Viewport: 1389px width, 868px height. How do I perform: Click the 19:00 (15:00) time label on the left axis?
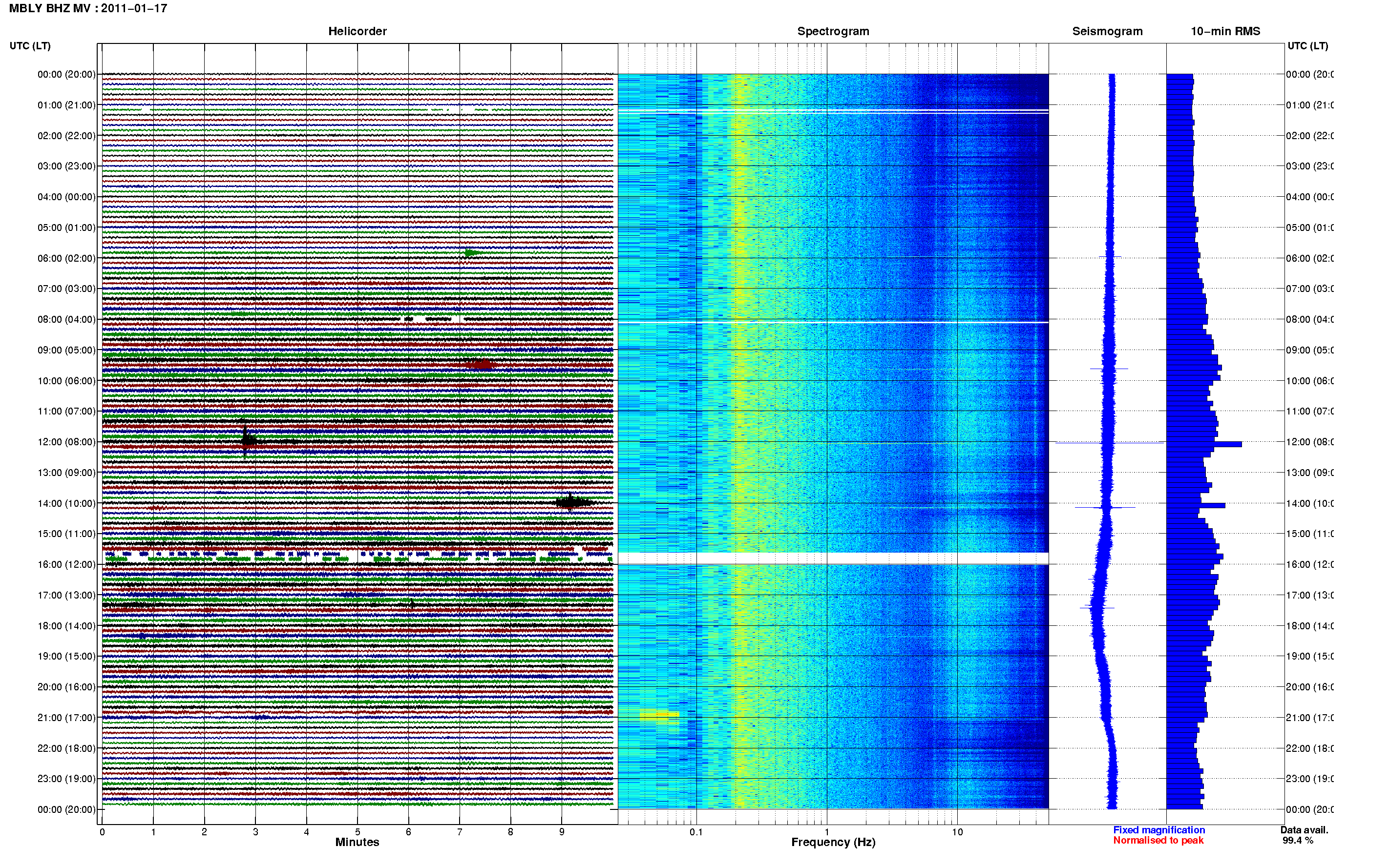pos(66,656)
